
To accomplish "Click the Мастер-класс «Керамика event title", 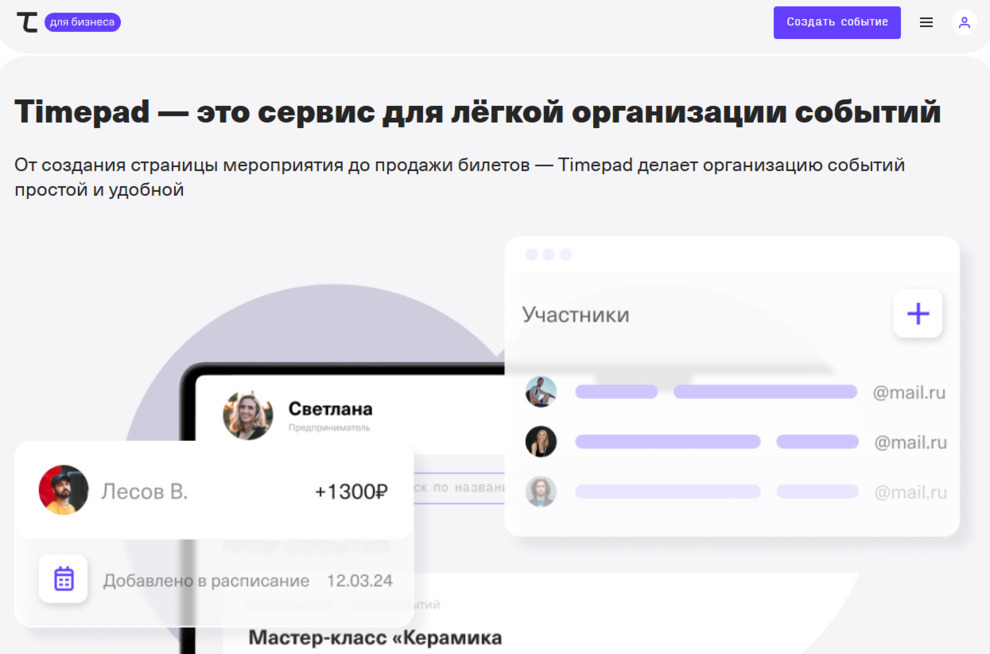I will point(377,637).
